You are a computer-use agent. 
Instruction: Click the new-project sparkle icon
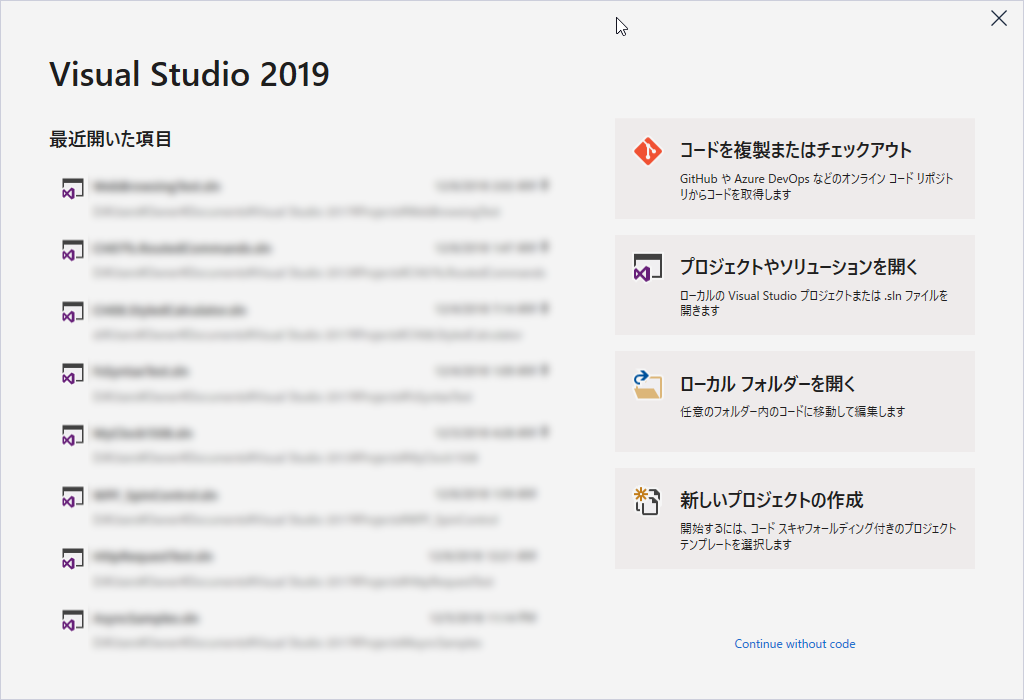(x=647, y=501)
